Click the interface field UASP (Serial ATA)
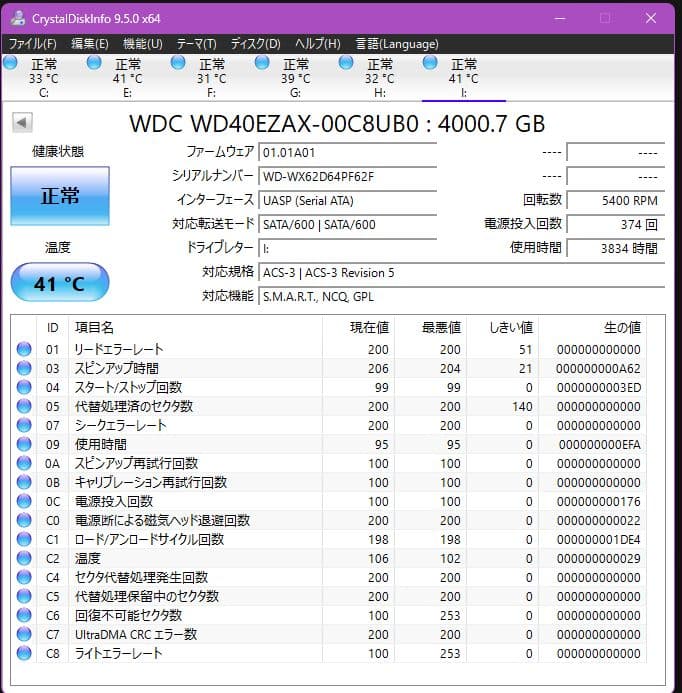 coord(348,200)
